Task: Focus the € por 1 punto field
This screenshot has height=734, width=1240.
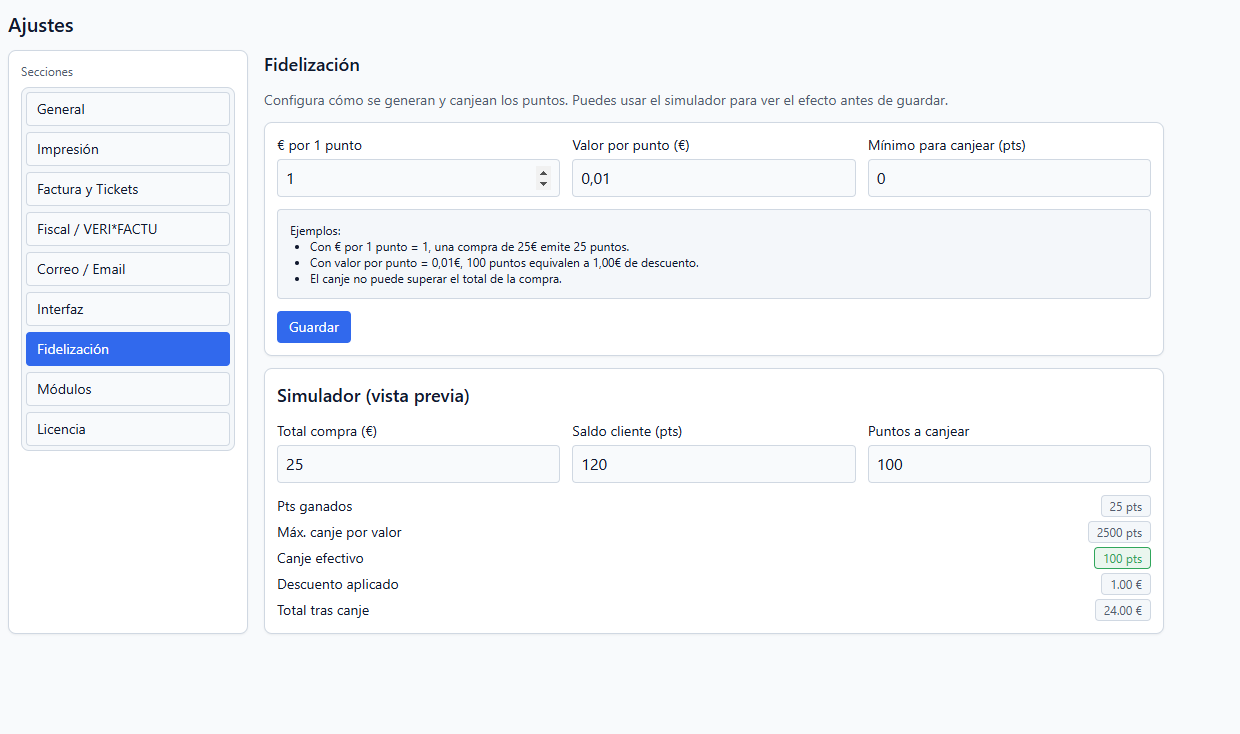Action: pyautogui.click(x=405, y=178)
